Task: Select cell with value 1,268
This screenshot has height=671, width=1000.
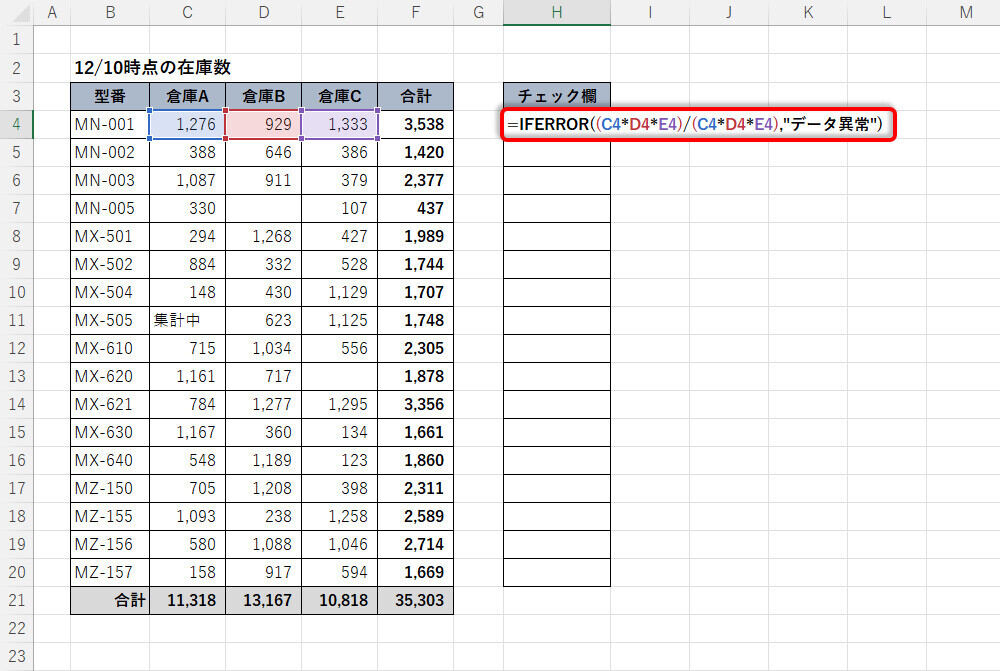Action: 263,237
